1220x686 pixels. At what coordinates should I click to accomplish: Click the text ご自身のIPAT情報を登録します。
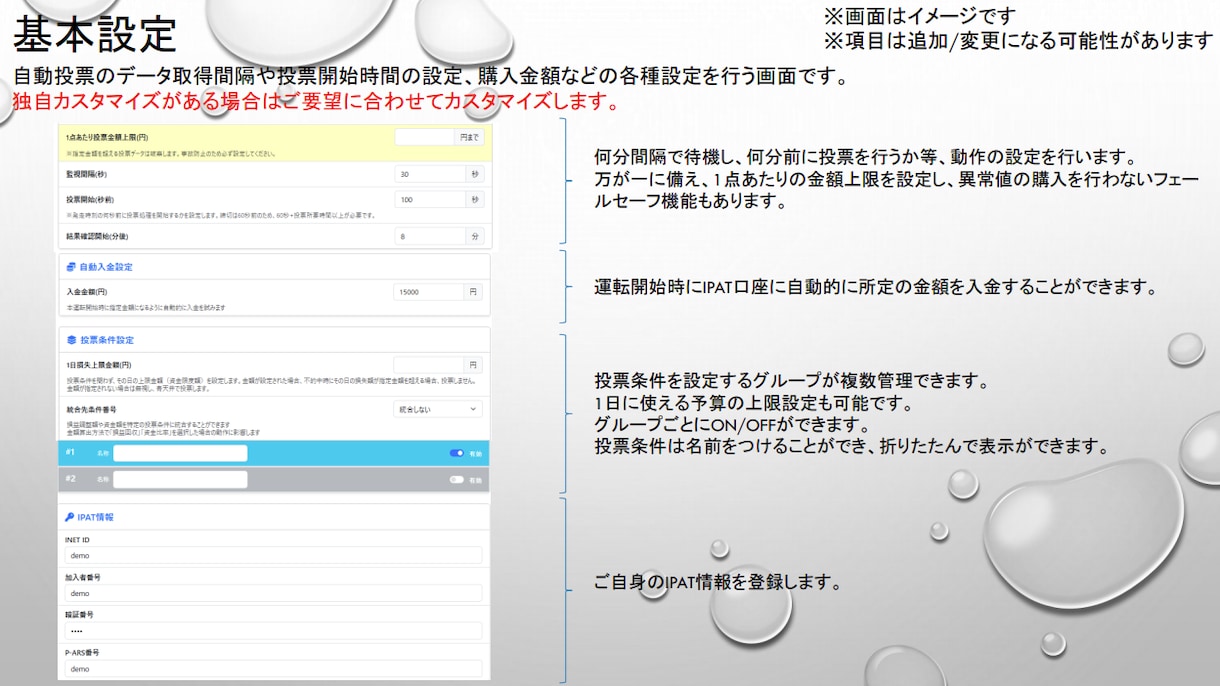pyautogui.click(x=717, y=582)
